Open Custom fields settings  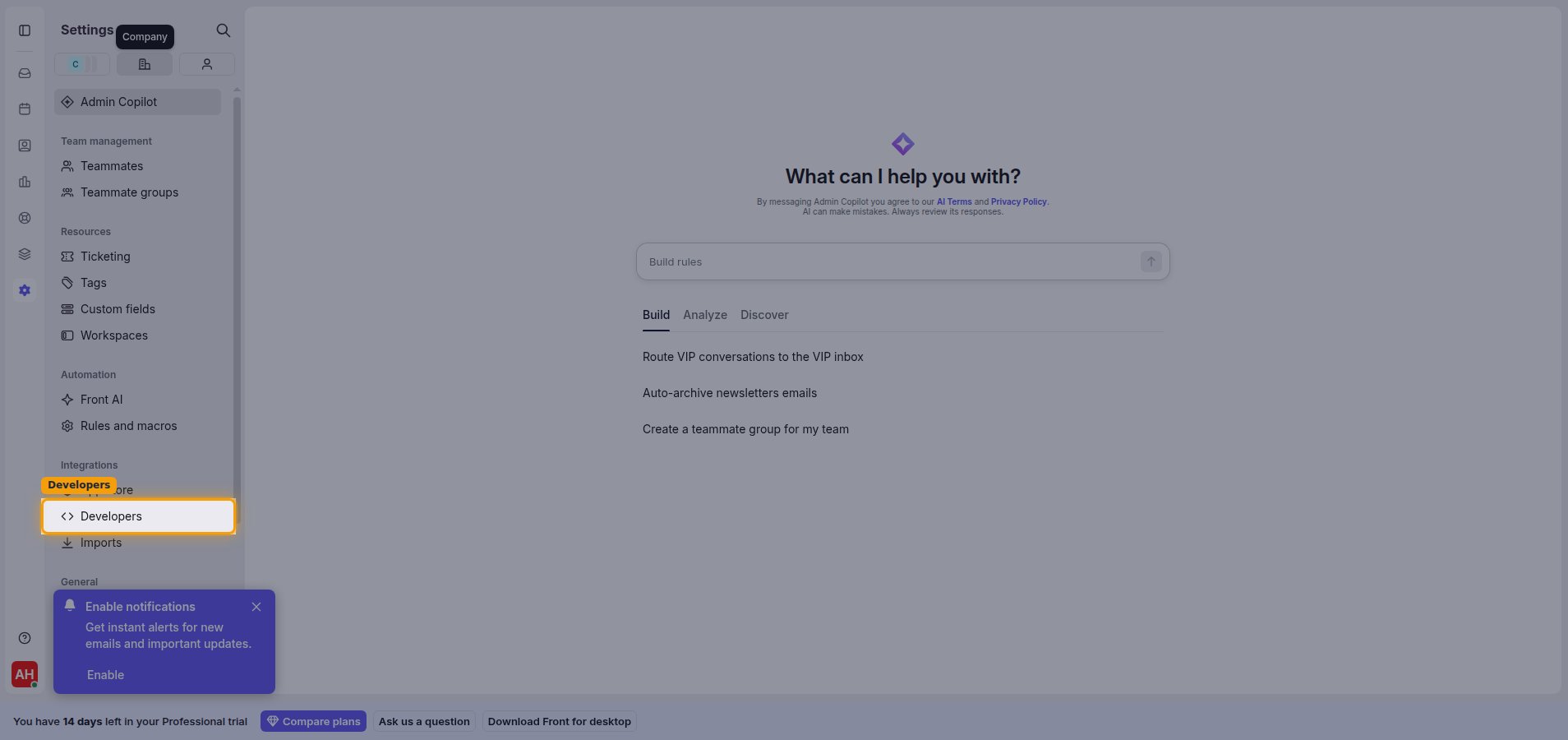pyautogui.click(x=137, y=309)
